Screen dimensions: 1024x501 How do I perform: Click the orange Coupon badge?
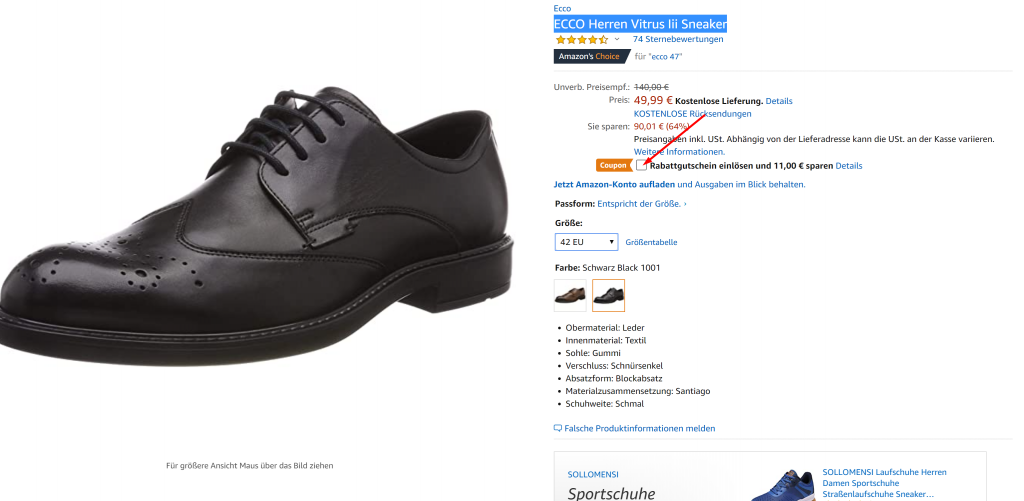tap(614, 165)
